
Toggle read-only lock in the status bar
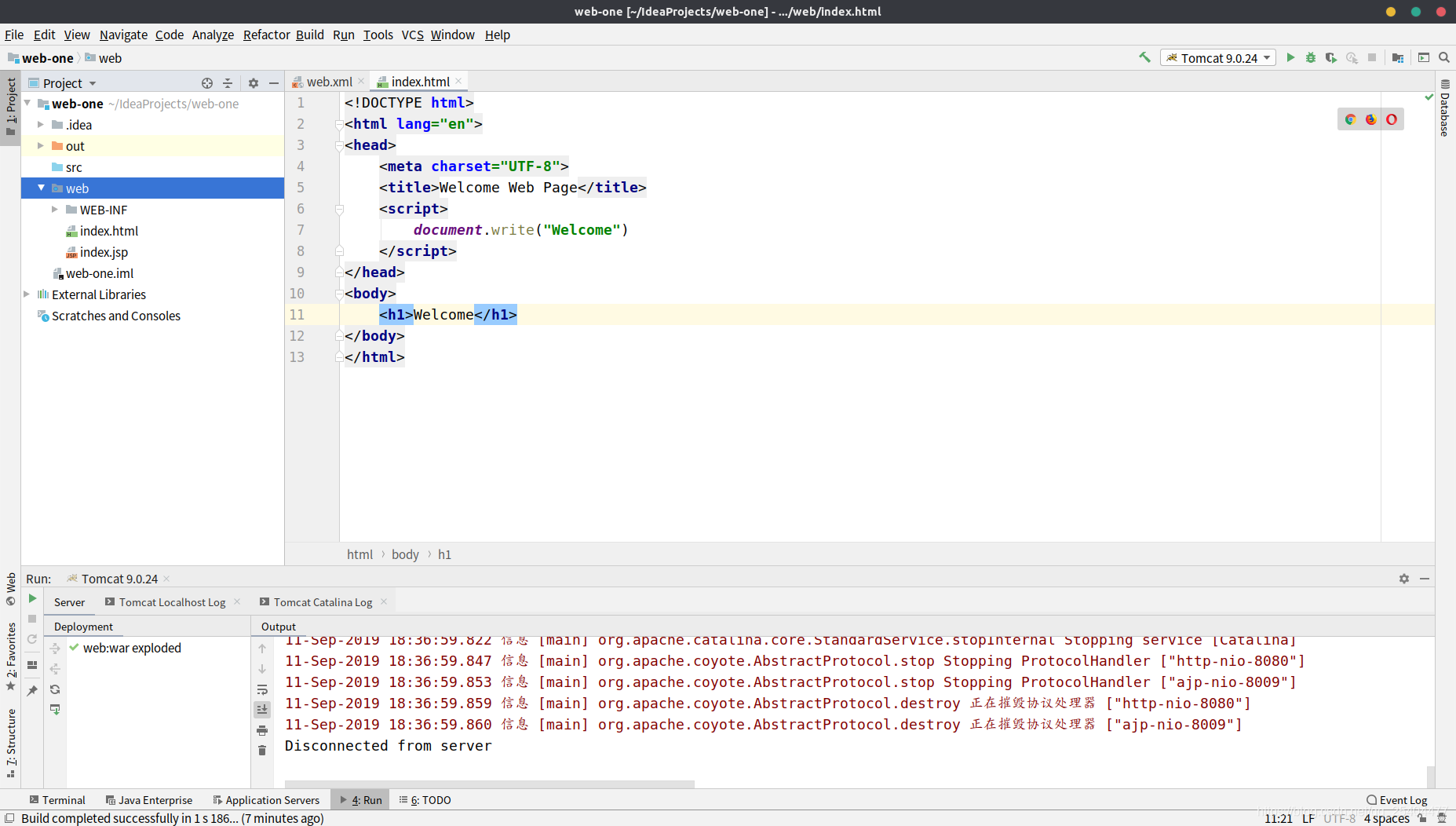coord(1422,818)
